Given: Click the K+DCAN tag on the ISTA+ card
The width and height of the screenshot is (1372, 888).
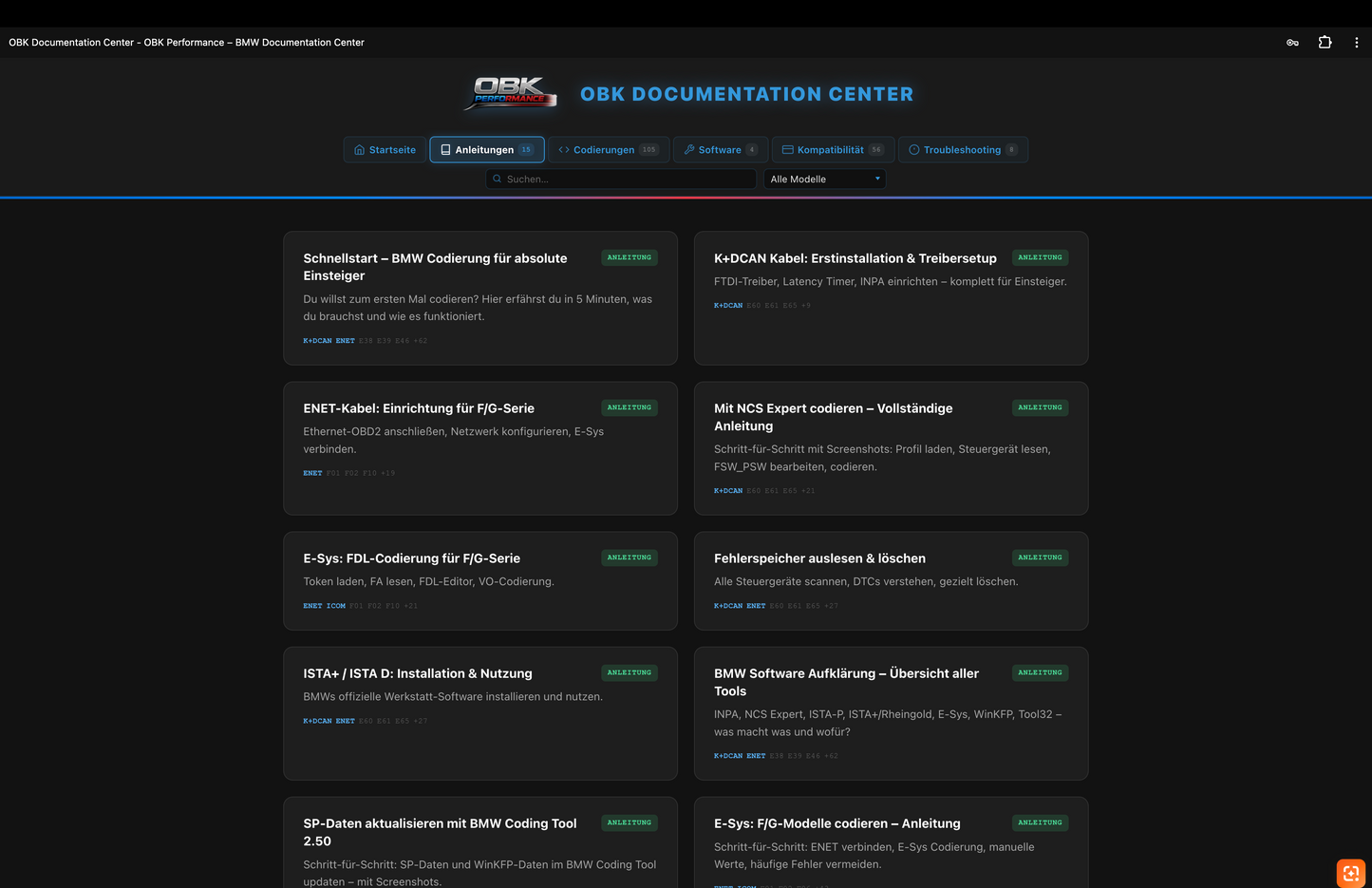Looking at the screenshot, I should coord(317,721).
